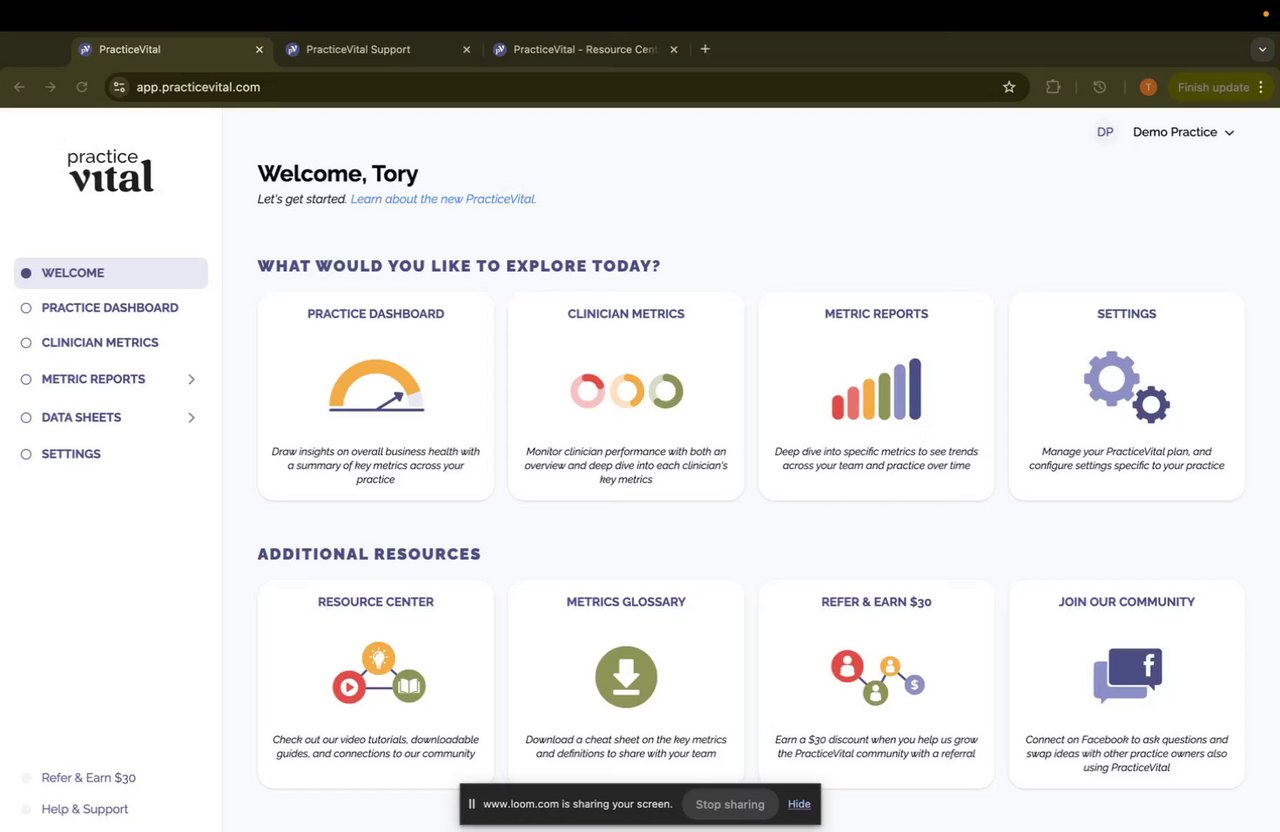1280x832 pixels.
Task: Click the PracticeVital logo in sidebar
Action: 110,171
